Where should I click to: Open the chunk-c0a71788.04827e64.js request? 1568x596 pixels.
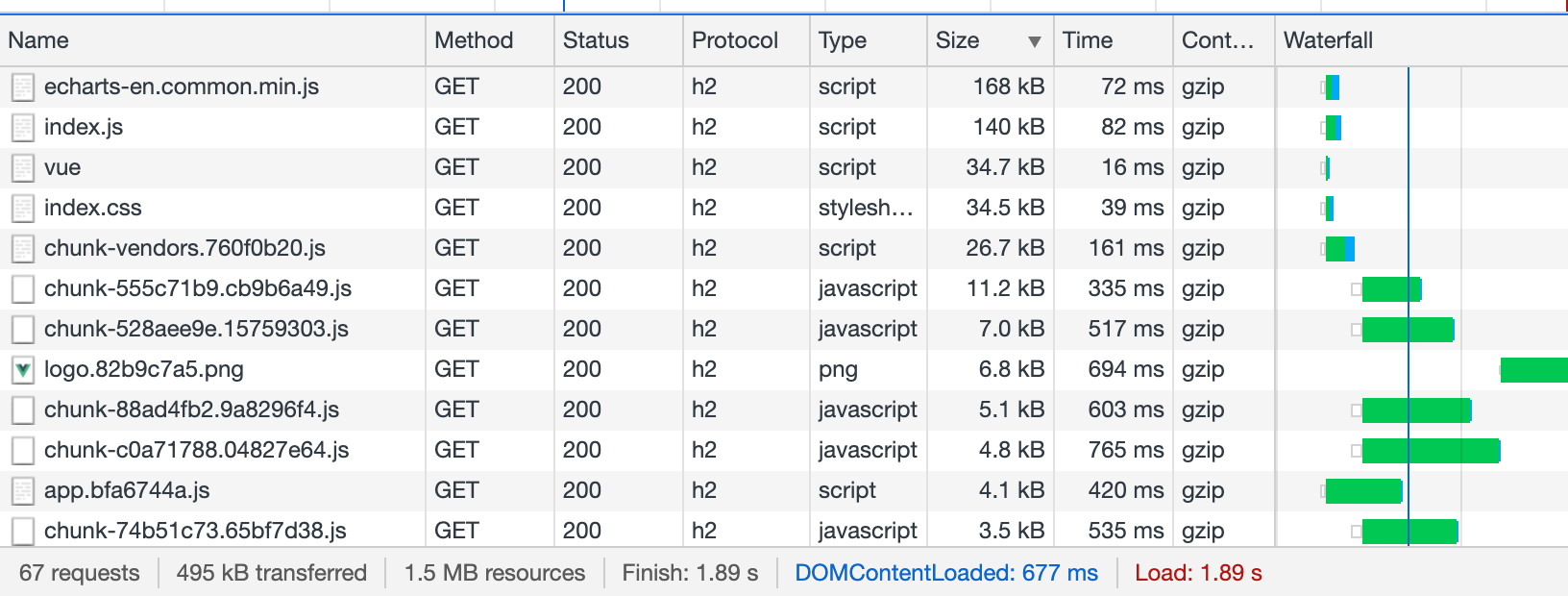tap(196, 450)
